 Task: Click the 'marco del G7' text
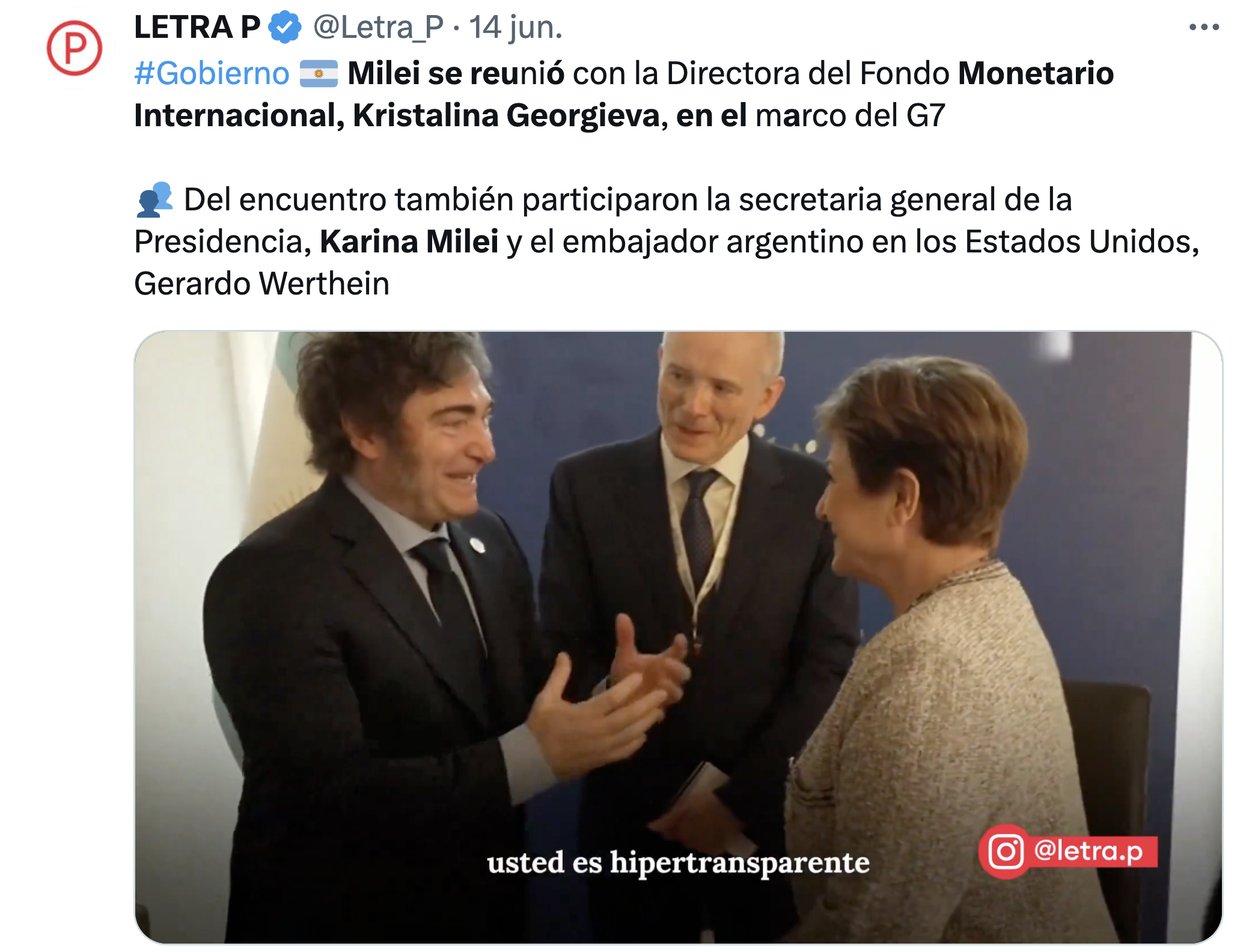(850, 115)
